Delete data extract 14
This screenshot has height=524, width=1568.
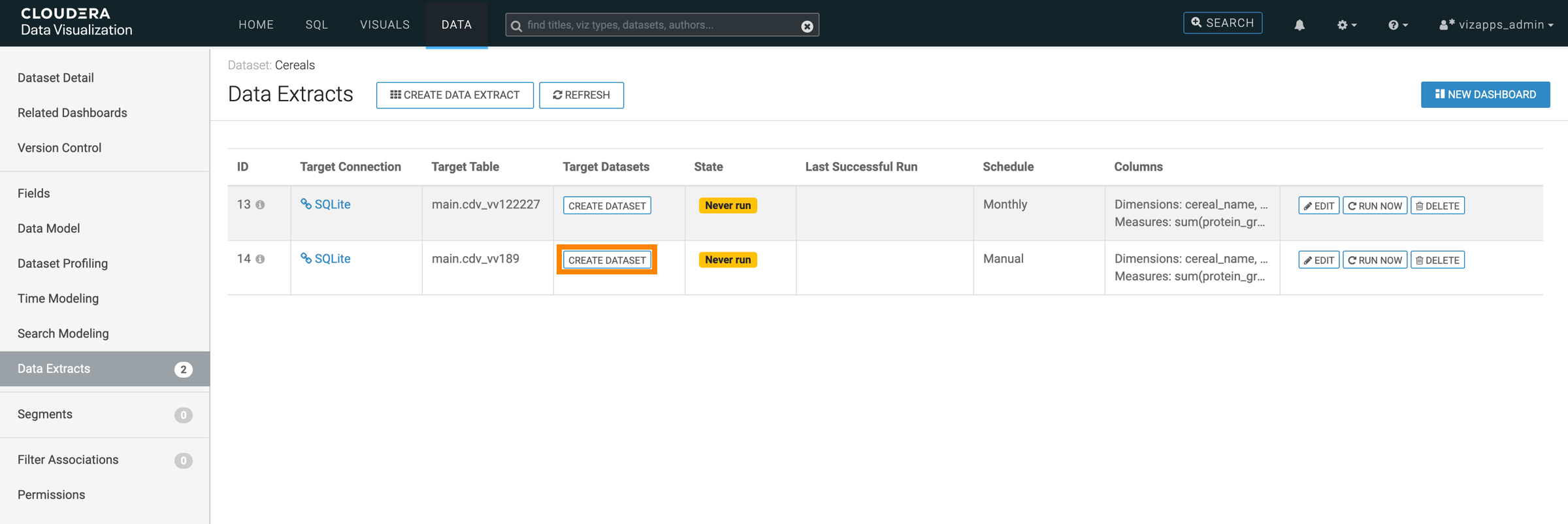(x=1437, y=260)
